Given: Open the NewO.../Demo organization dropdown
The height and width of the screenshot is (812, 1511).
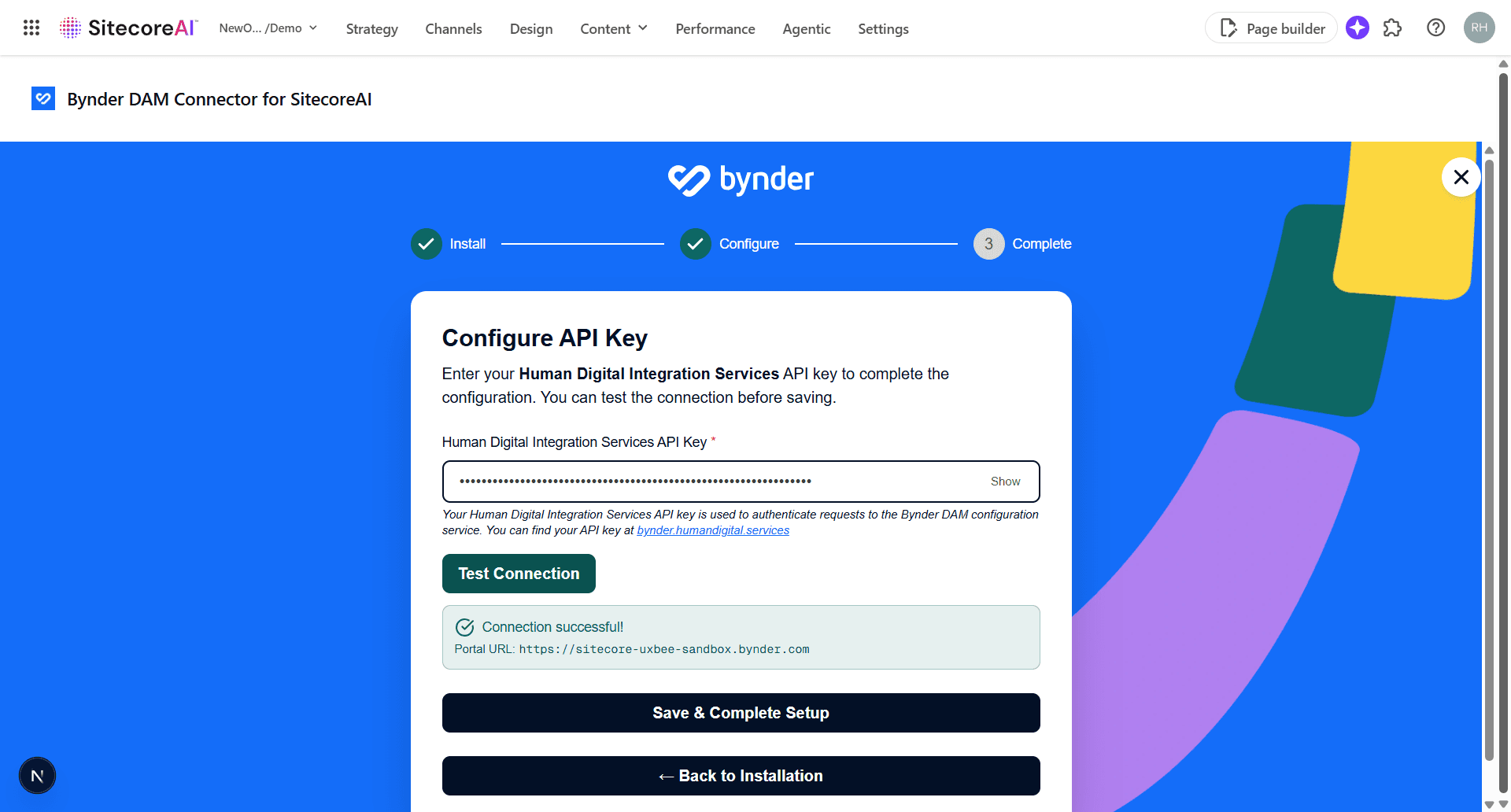Looking at the screenshot, I should pos(268,28).
